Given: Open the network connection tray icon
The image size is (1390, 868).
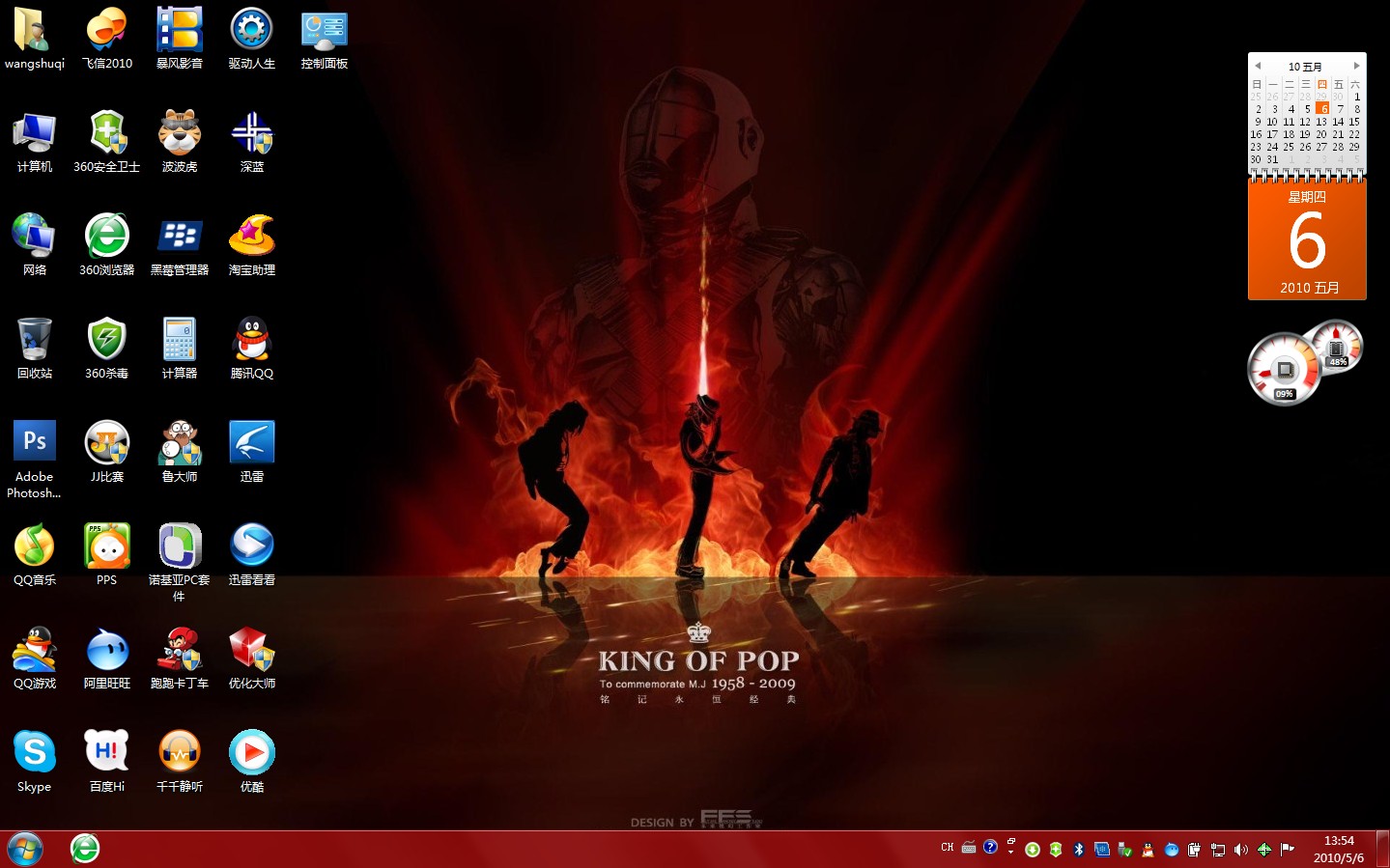Looking at the screenshot, I should coord(1218,850).
